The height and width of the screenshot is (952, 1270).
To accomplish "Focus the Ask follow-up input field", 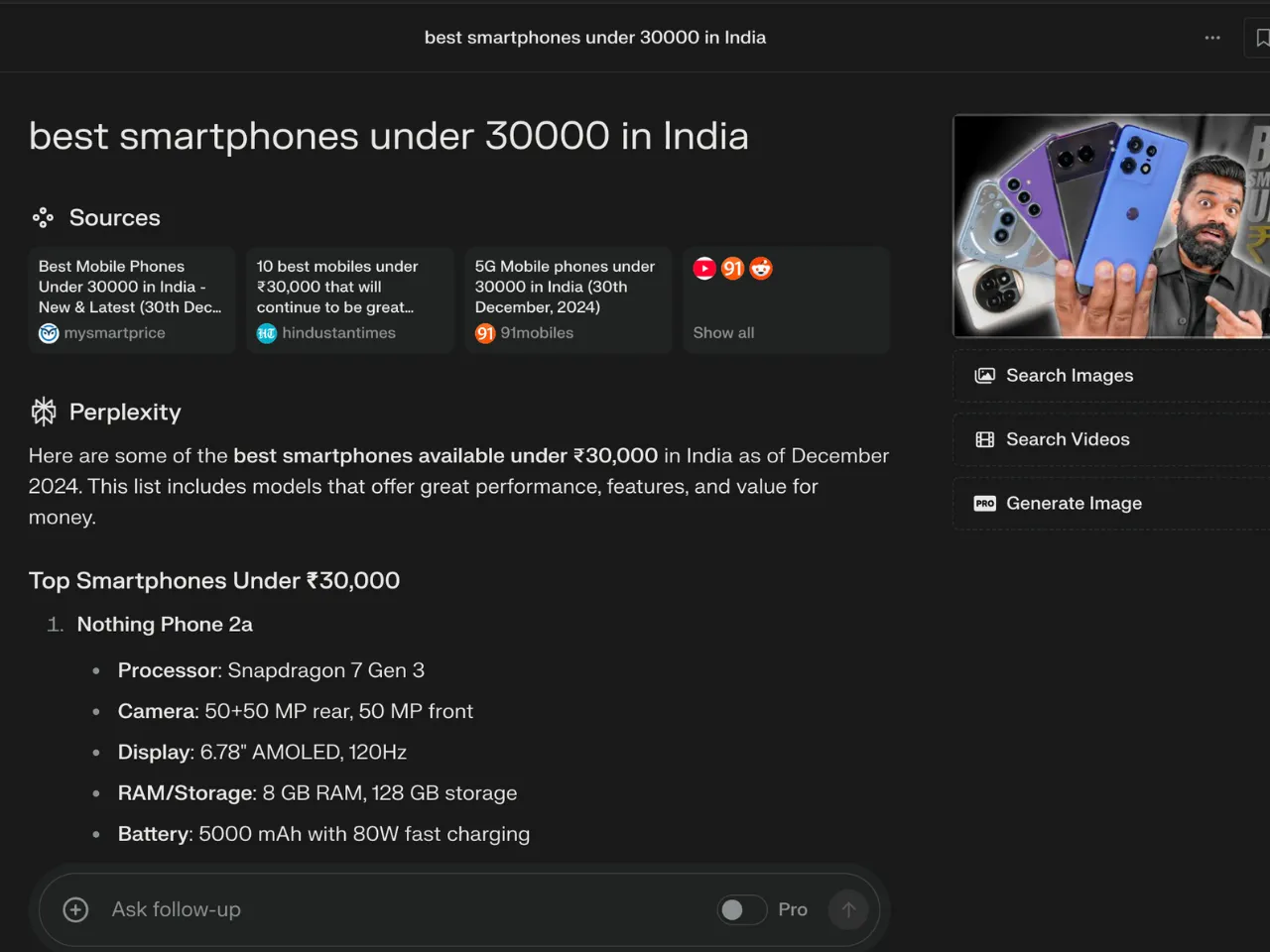I will (407, 909).
